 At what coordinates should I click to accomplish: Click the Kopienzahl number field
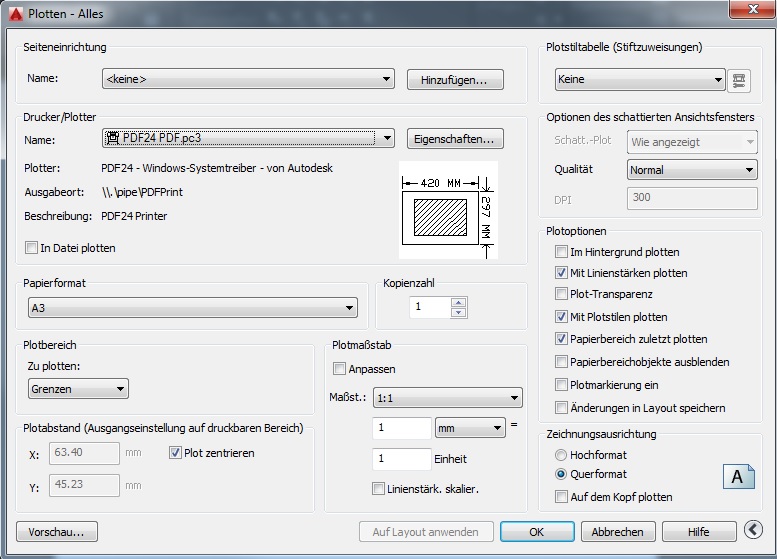click(x=430, y=307)
